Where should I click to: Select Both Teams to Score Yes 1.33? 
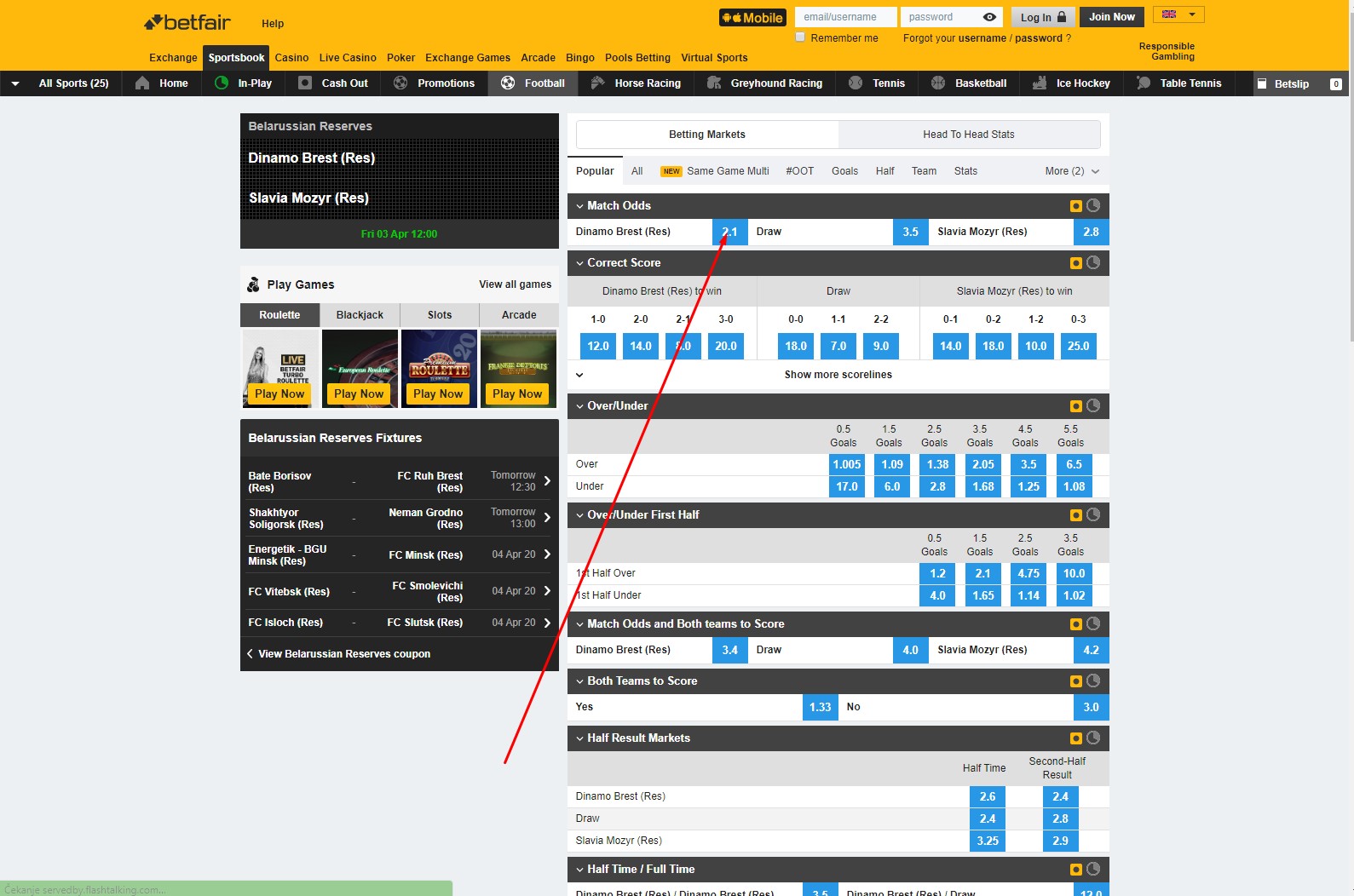click(x=820, y=707)
